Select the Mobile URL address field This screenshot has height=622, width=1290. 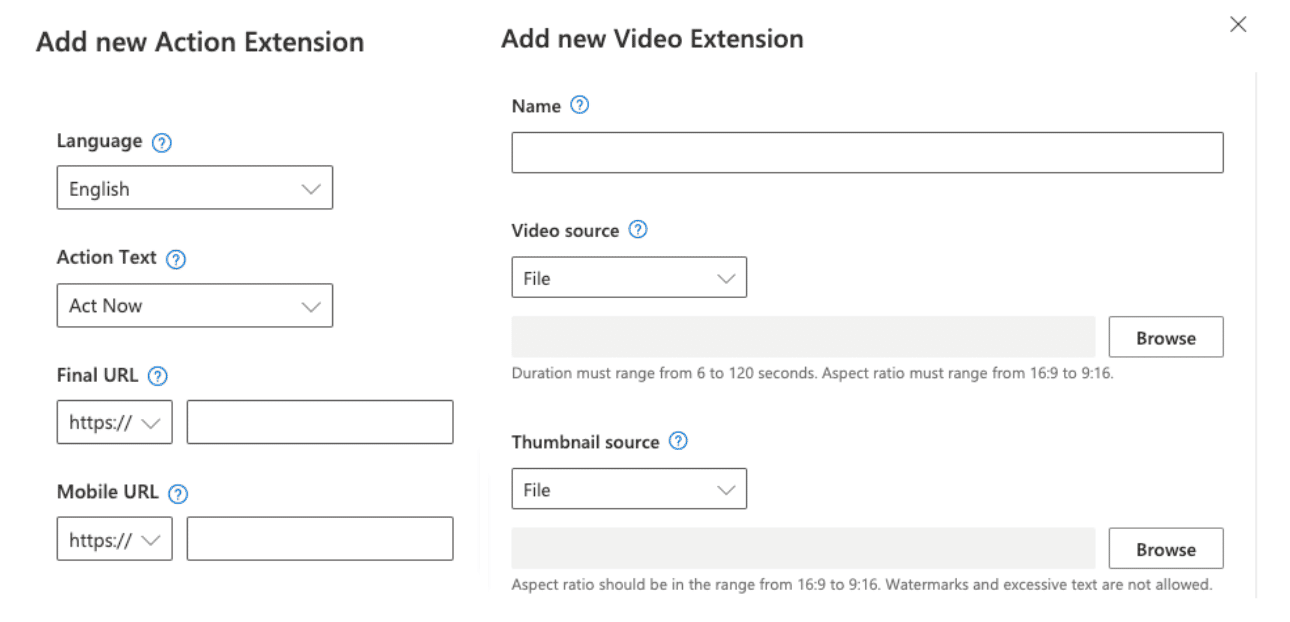coord(319,539)
